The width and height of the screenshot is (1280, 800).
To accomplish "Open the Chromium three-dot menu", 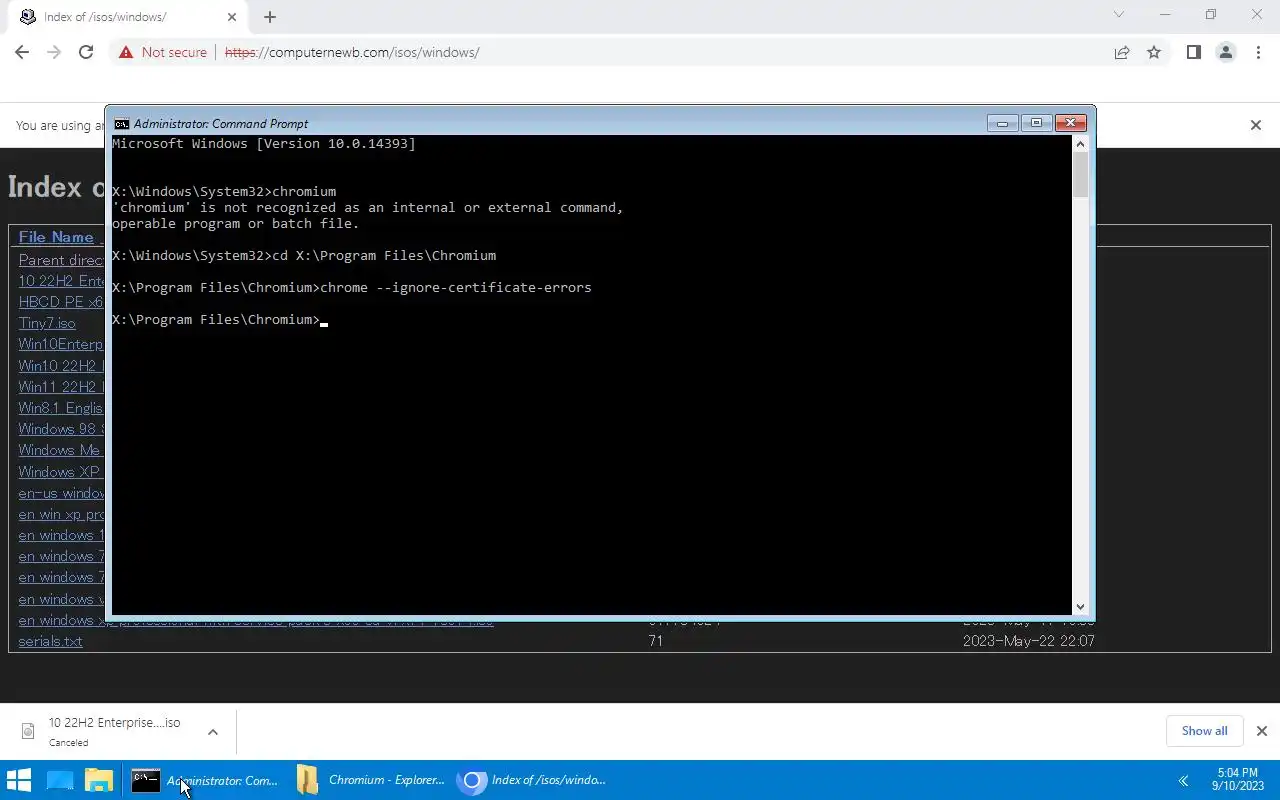I will [1258, 52].
